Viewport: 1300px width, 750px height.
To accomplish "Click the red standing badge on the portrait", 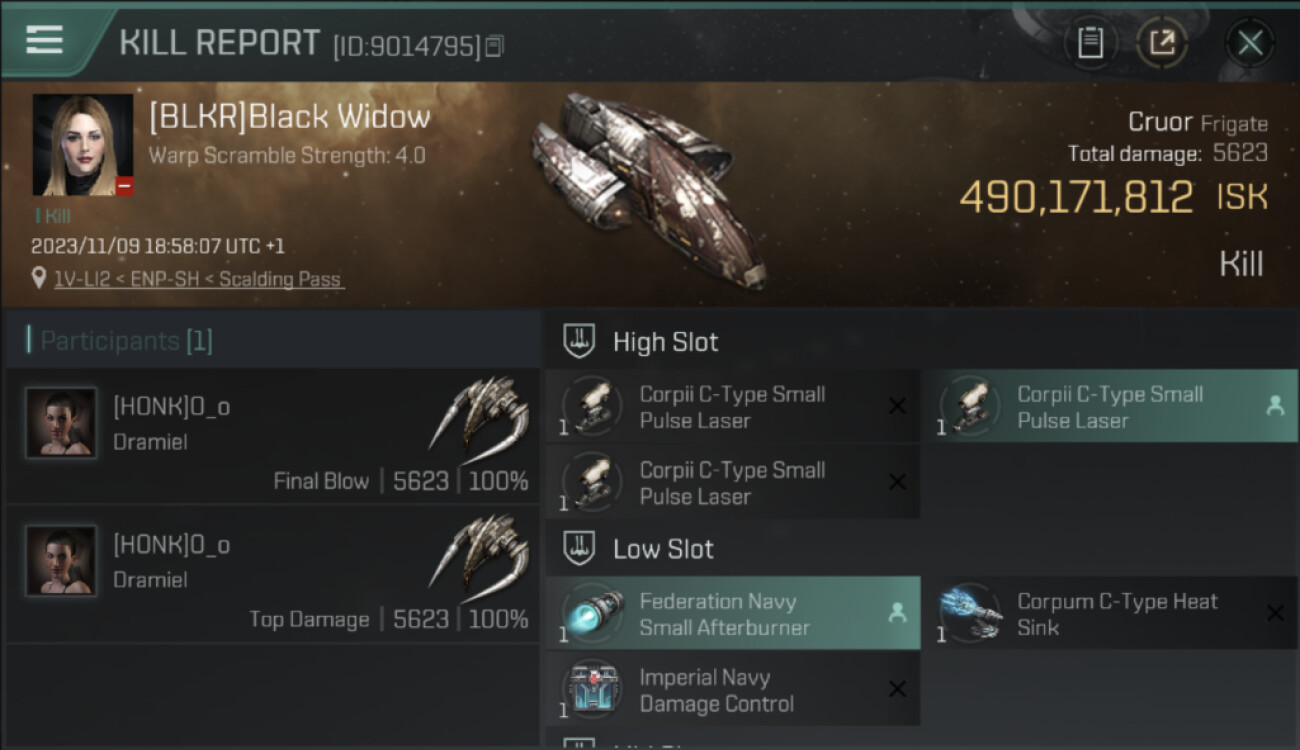I will pyautogui.click(x=124, y=187).
